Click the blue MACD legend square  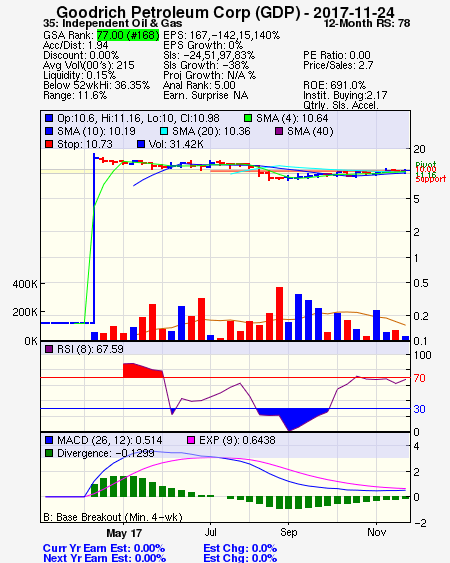point(49,440)
